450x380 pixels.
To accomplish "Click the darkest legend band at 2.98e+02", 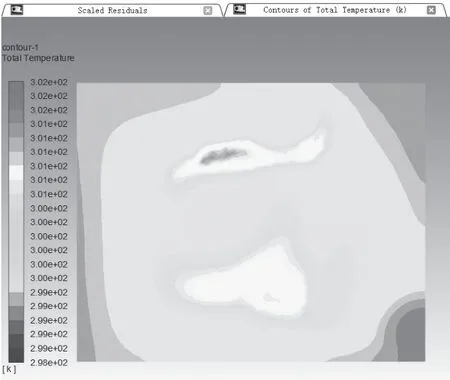I will coord(16,355).
